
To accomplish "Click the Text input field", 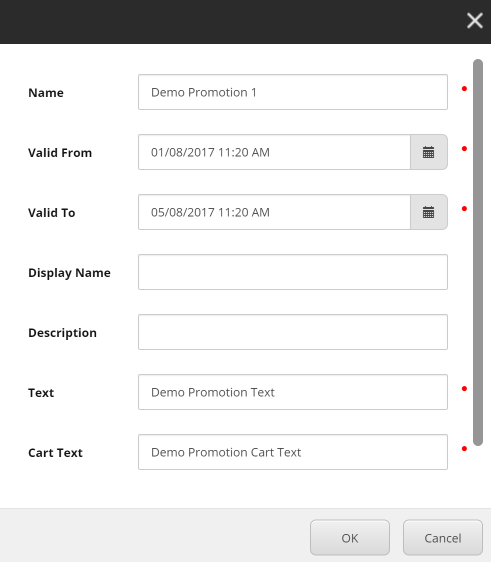I will pos(293,392).
